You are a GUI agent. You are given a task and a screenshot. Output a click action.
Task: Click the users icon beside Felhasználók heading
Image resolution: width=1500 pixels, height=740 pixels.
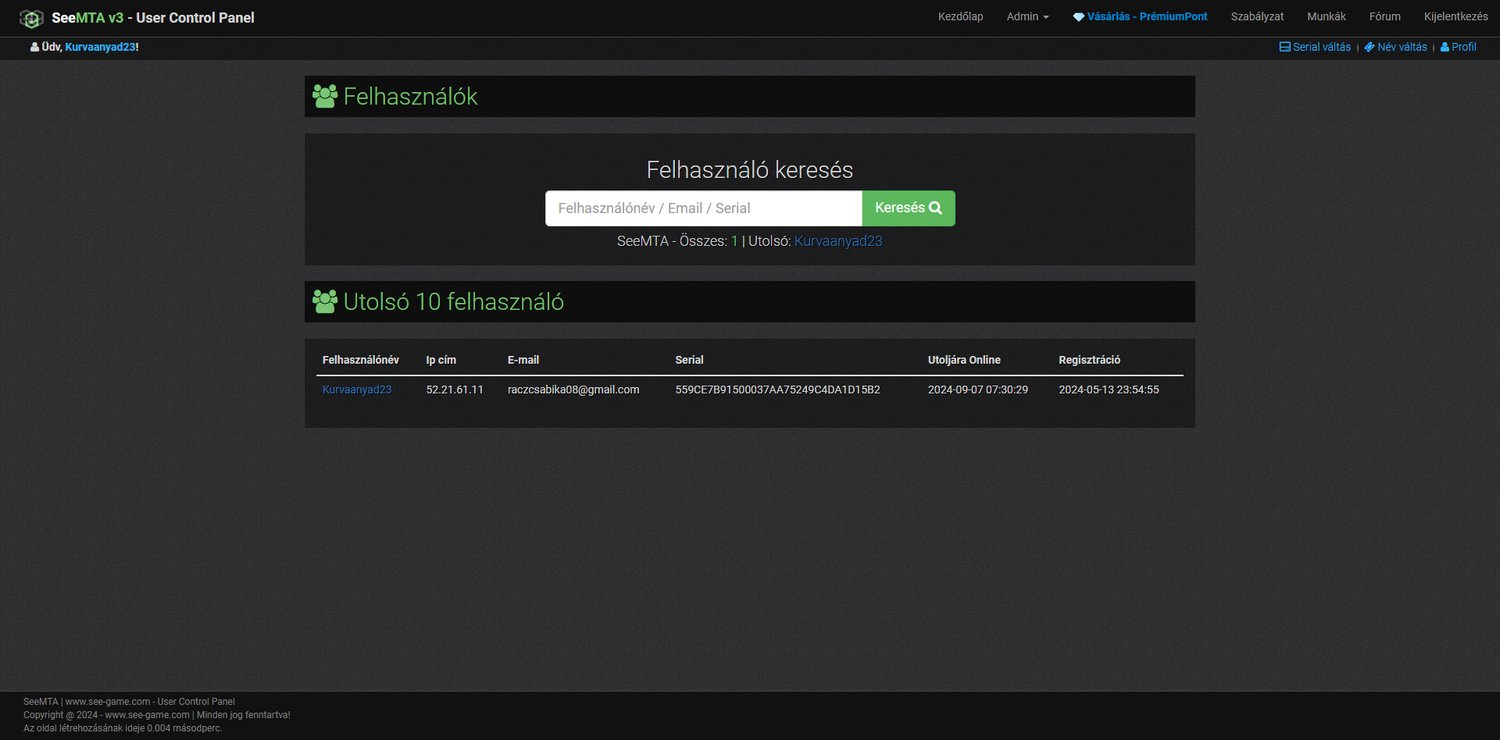(x=325, y=96)
